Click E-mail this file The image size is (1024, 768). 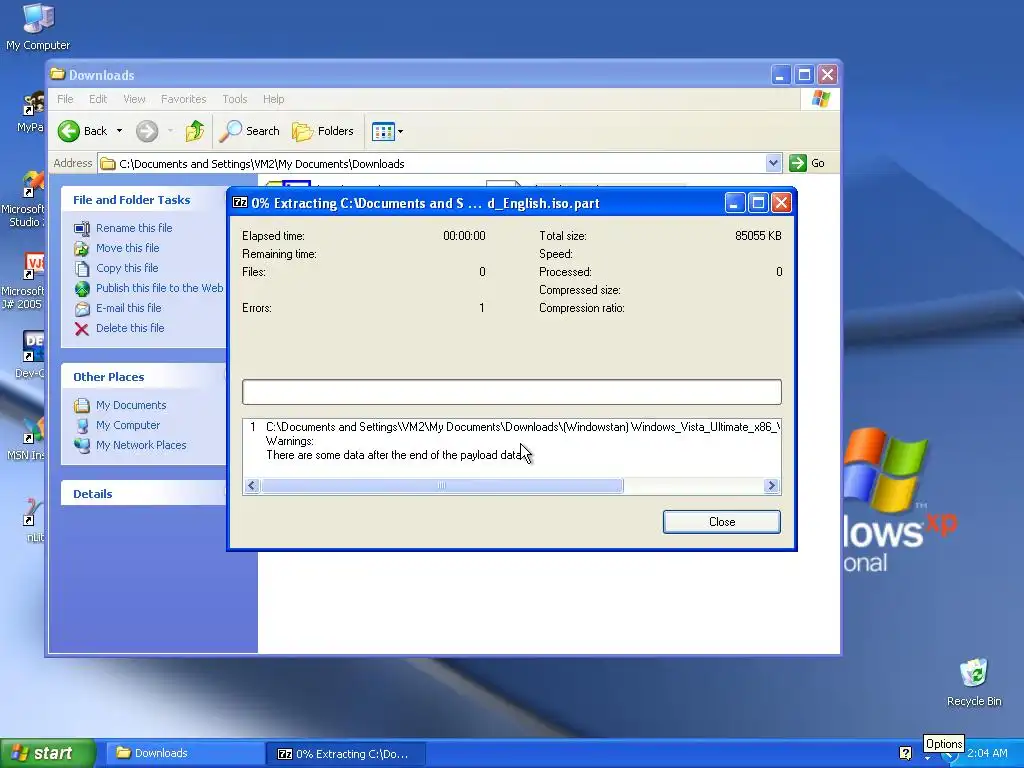(x=129, y=308)
